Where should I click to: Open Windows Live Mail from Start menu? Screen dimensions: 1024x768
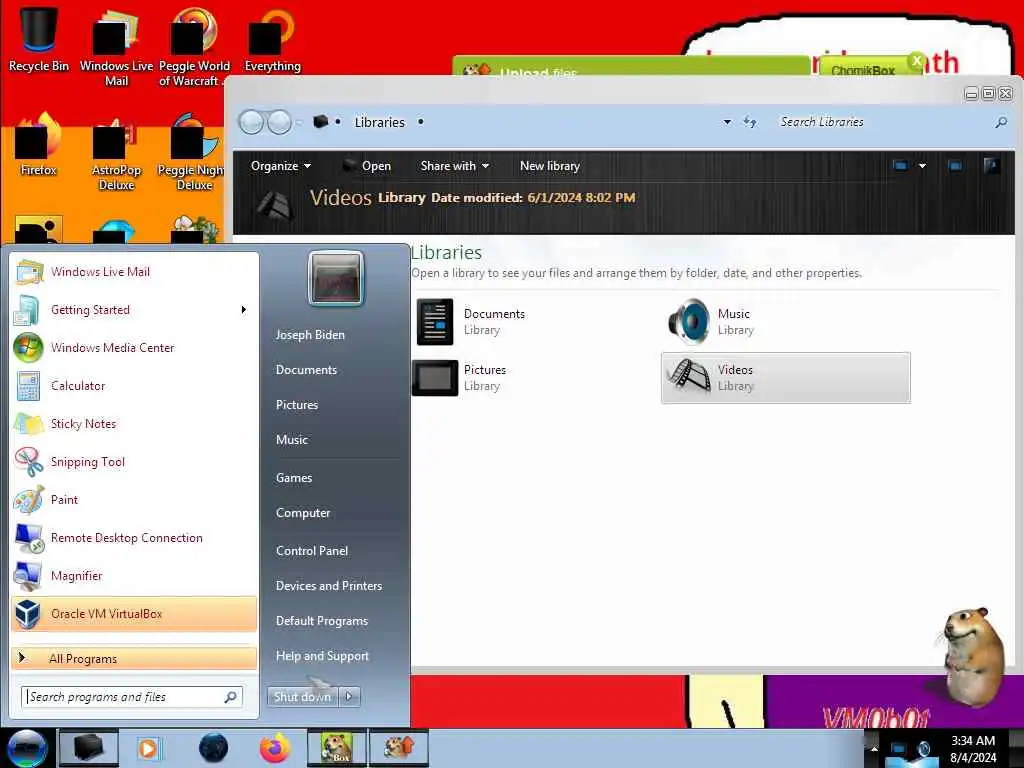134,272
